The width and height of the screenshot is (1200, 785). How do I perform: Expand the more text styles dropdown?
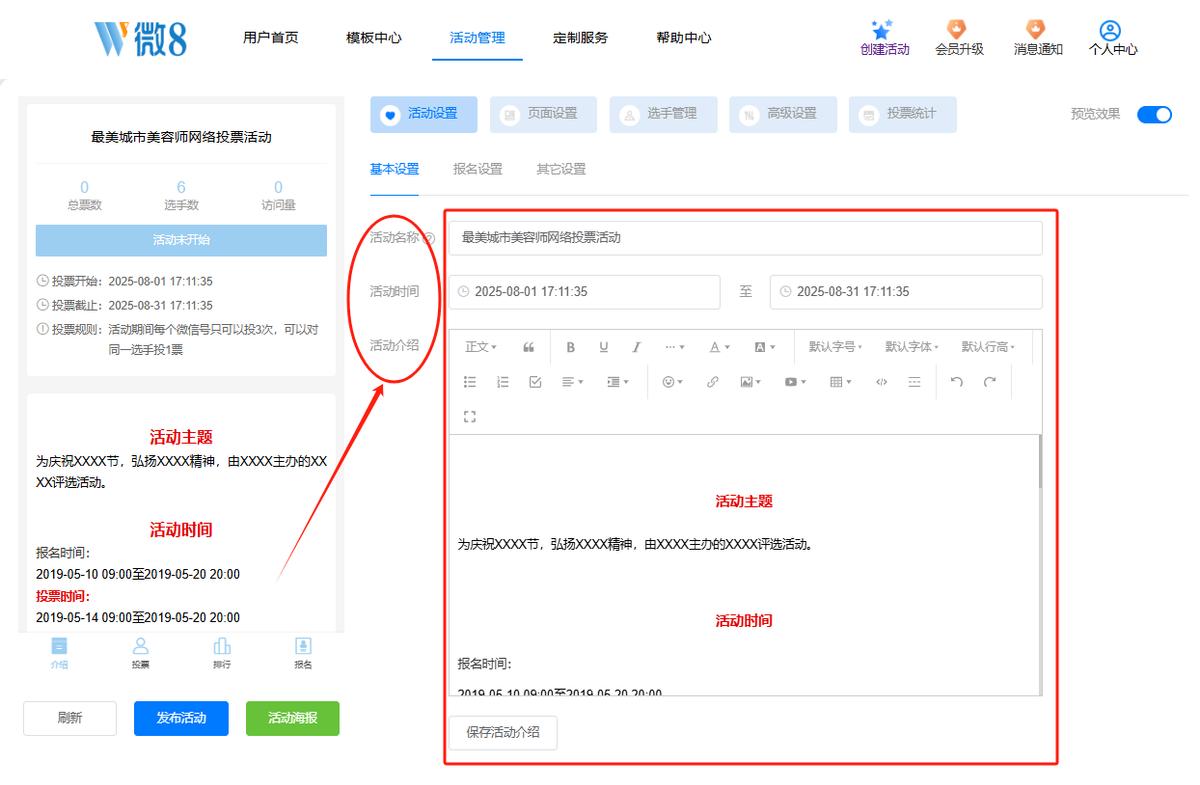[675, 347]
